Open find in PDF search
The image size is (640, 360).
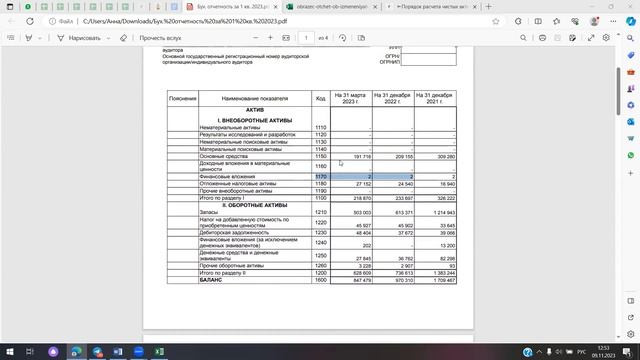523,38
